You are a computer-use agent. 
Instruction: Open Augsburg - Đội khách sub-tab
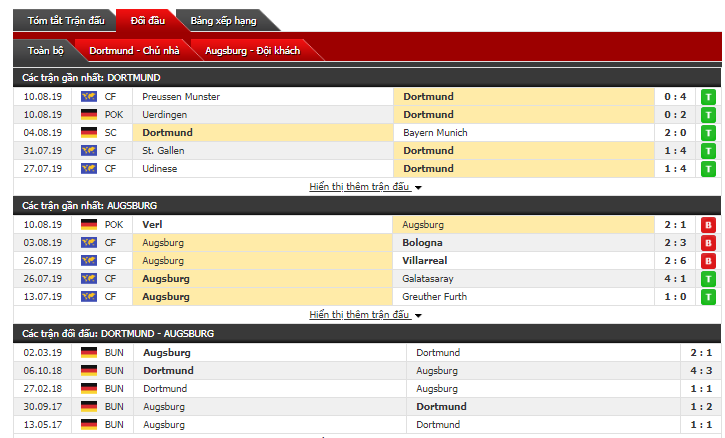[x=252, y=50]
